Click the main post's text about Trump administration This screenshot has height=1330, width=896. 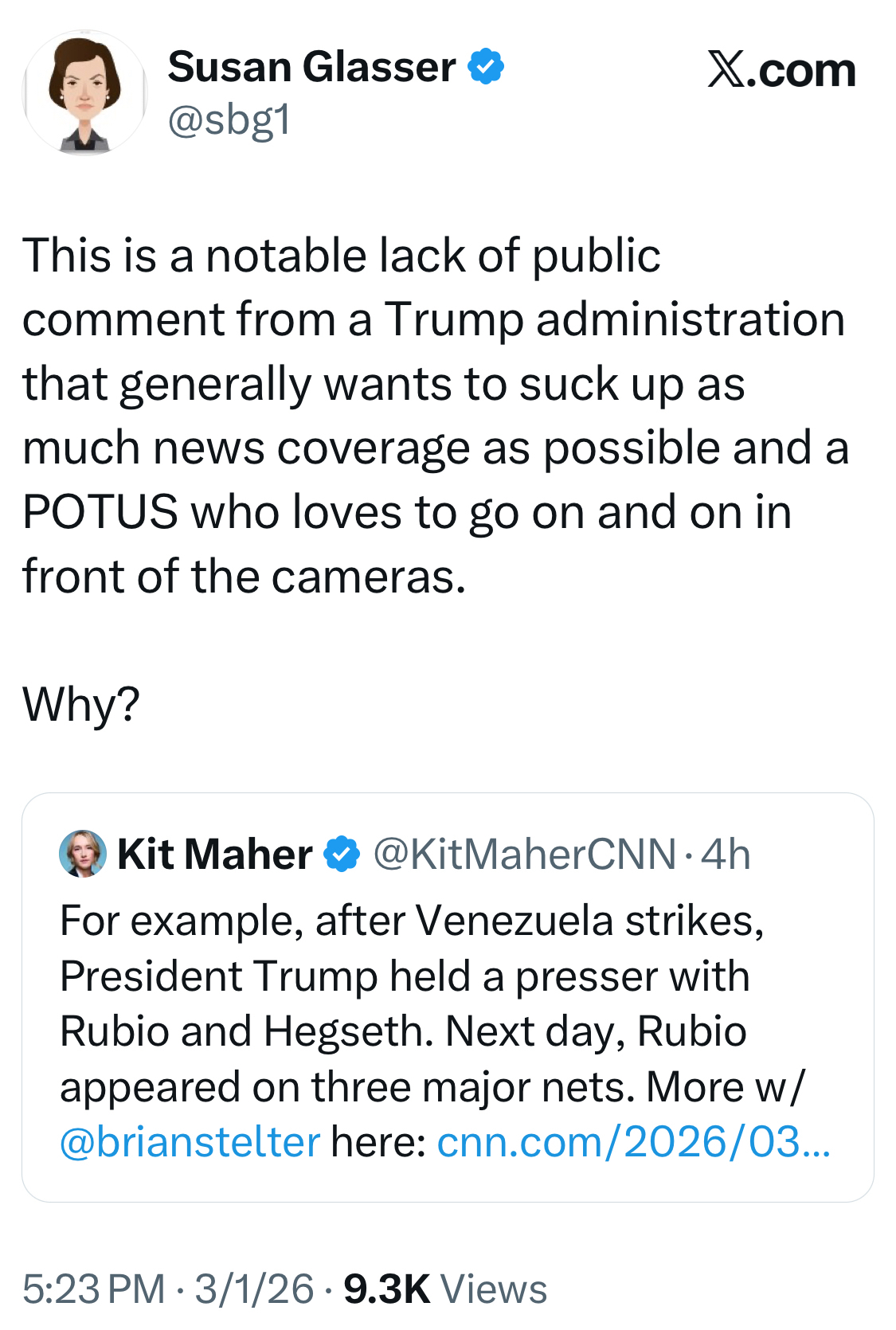pyautogui.click(x=433, y=319)
